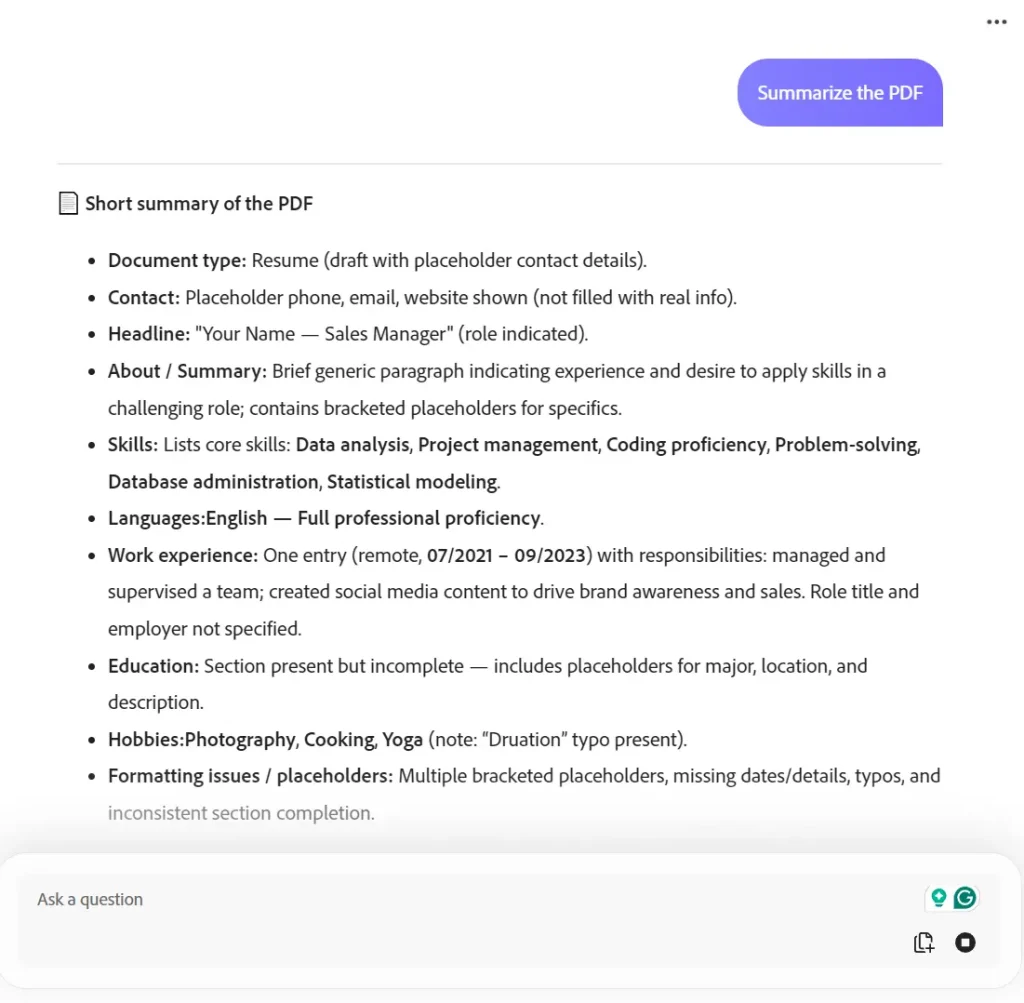Click the 'Database administration' skill text
1024x1003 pixels.
213,481
